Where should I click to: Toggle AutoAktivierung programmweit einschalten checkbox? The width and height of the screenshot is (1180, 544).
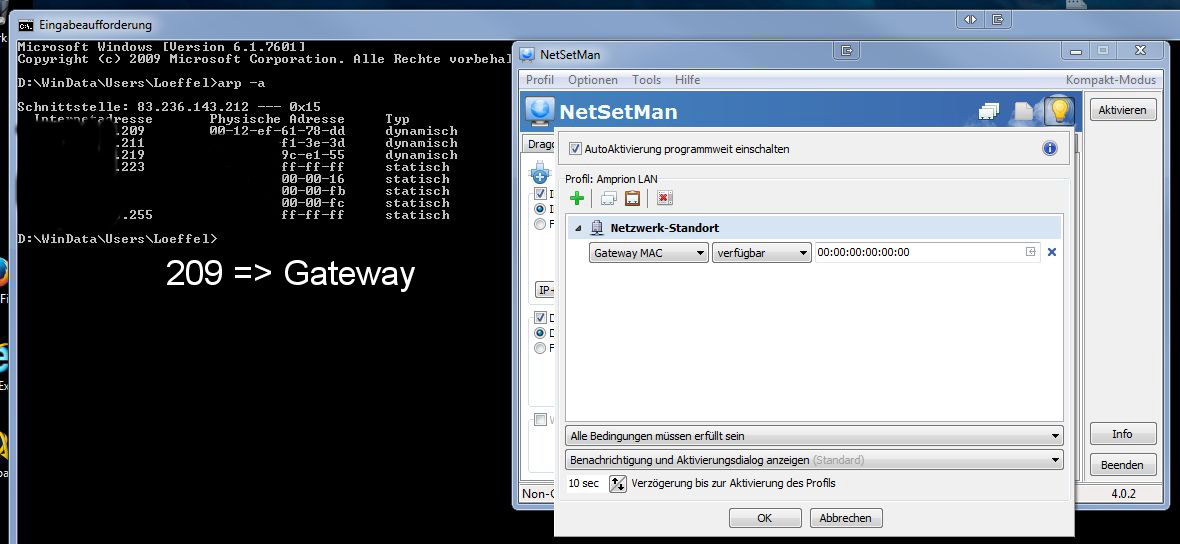(x=576, y=149)
